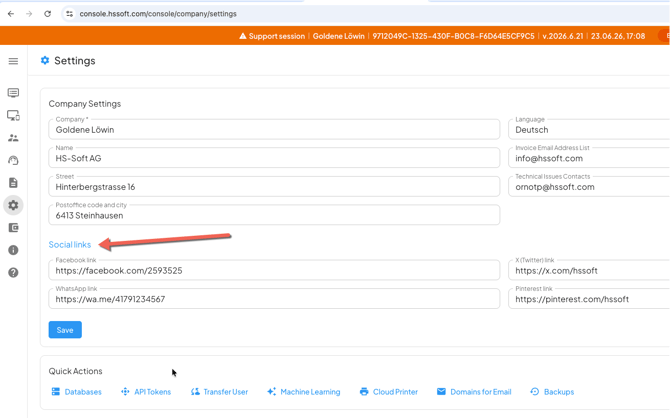
Task: Open the hamburger menu icon
Action: [13, 61]
